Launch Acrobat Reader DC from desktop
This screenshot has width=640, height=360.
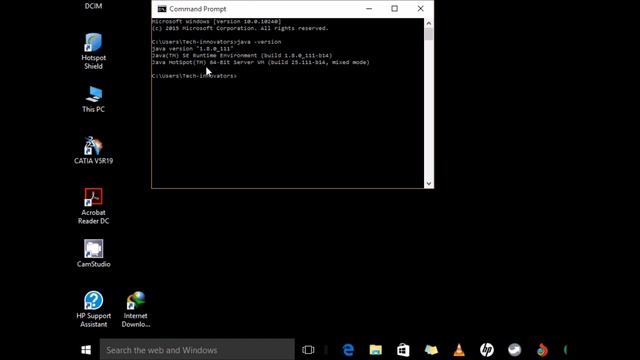(93, 206)
